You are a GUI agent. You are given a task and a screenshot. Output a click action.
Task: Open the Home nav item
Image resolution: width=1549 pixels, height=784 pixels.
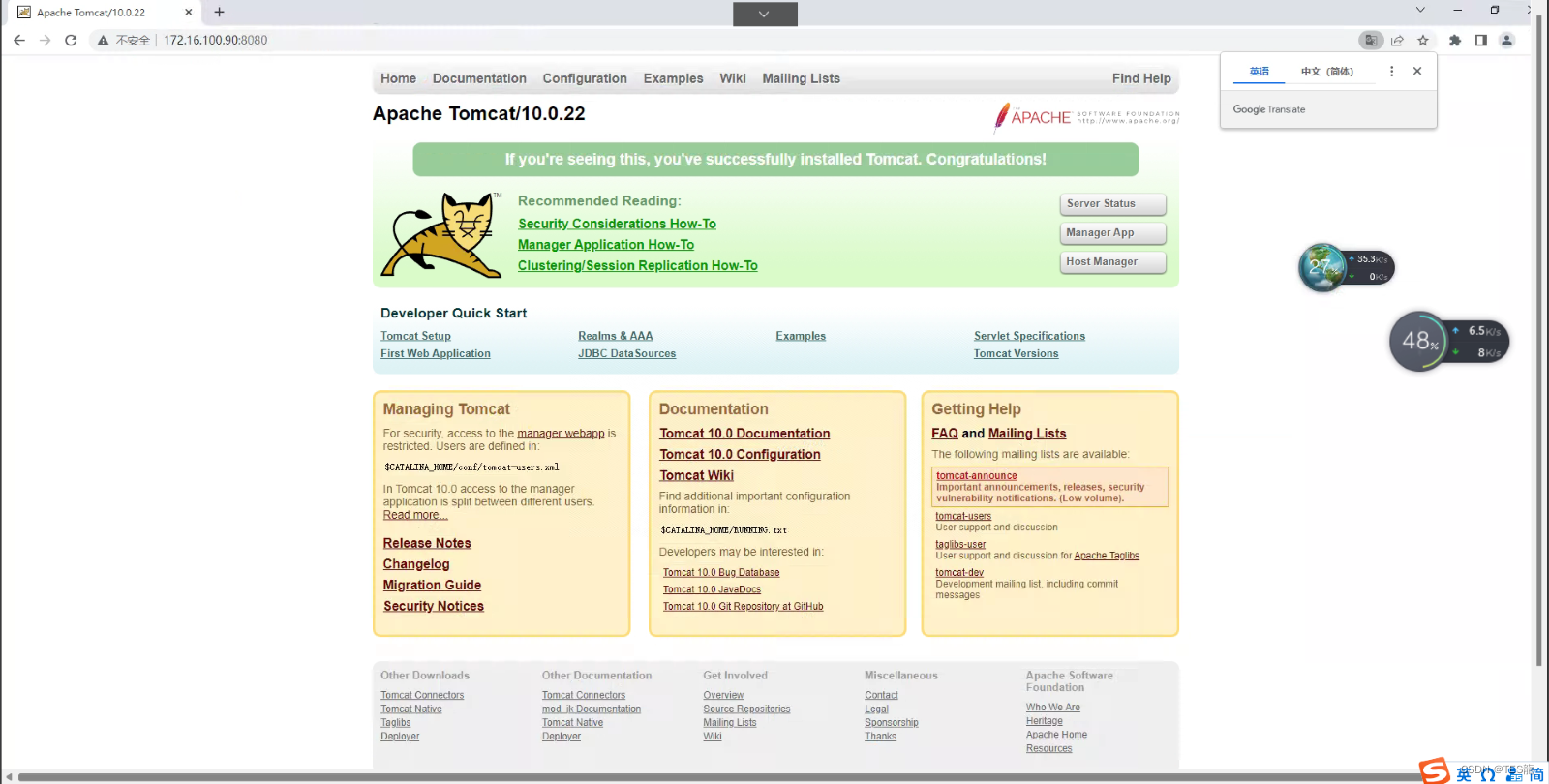tap(398, 78)
